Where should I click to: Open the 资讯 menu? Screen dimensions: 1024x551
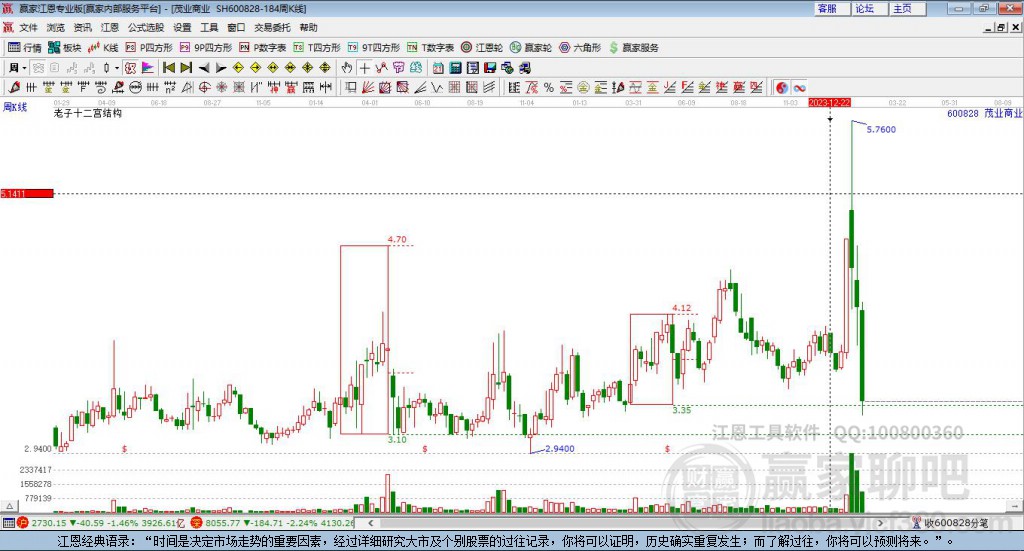coord(82,27)
